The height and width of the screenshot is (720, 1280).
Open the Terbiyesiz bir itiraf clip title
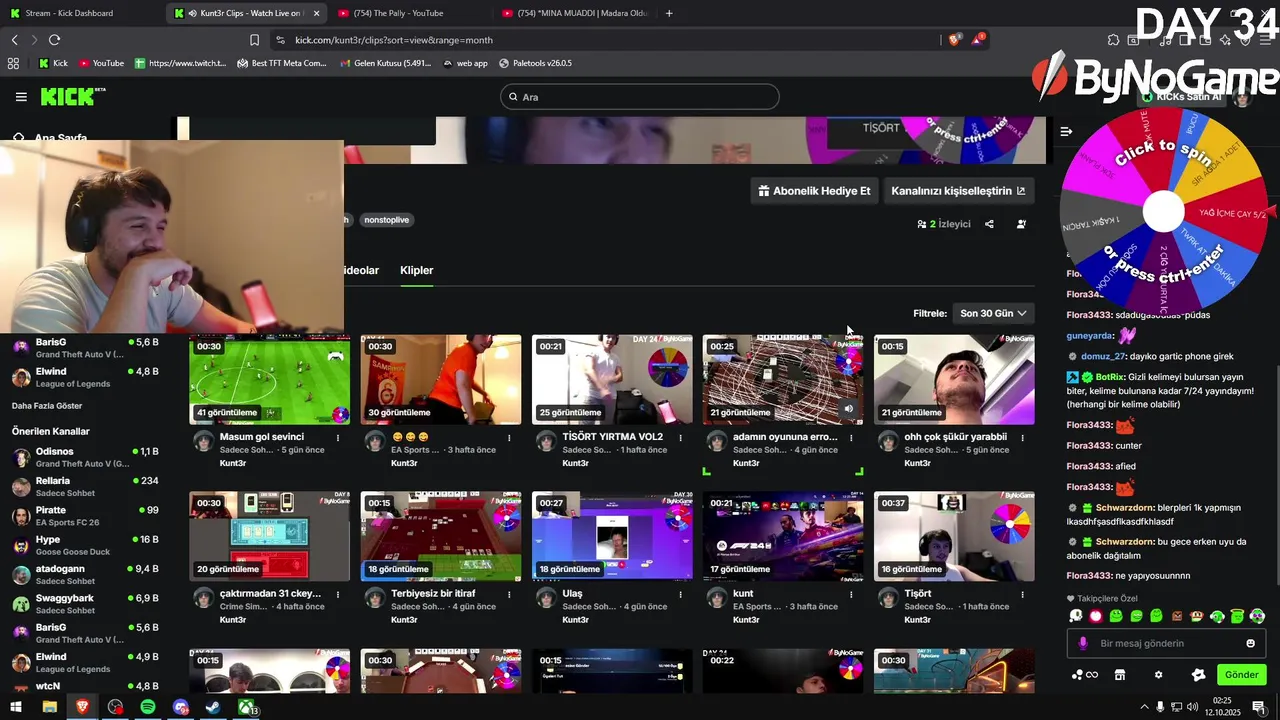coord(433,593)
